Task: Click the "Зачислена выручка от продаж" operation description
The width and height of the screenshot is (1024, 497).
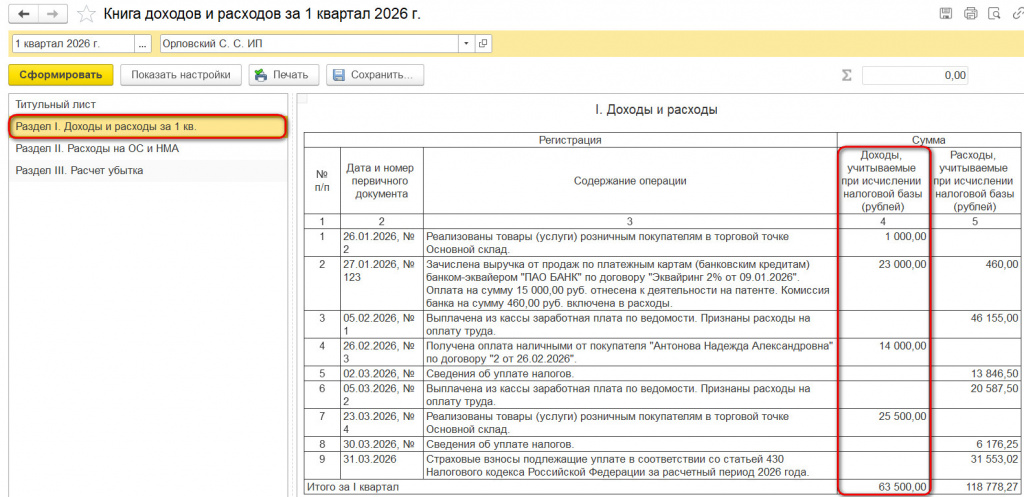Action: 630,284
